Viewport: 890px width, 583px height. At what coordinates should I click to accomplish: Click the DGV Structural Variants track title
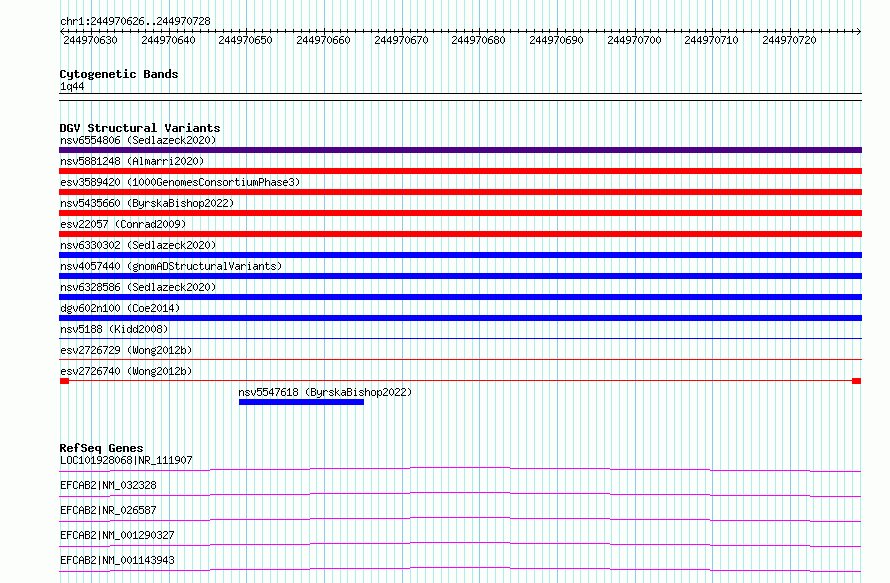(x=140, y=128)
